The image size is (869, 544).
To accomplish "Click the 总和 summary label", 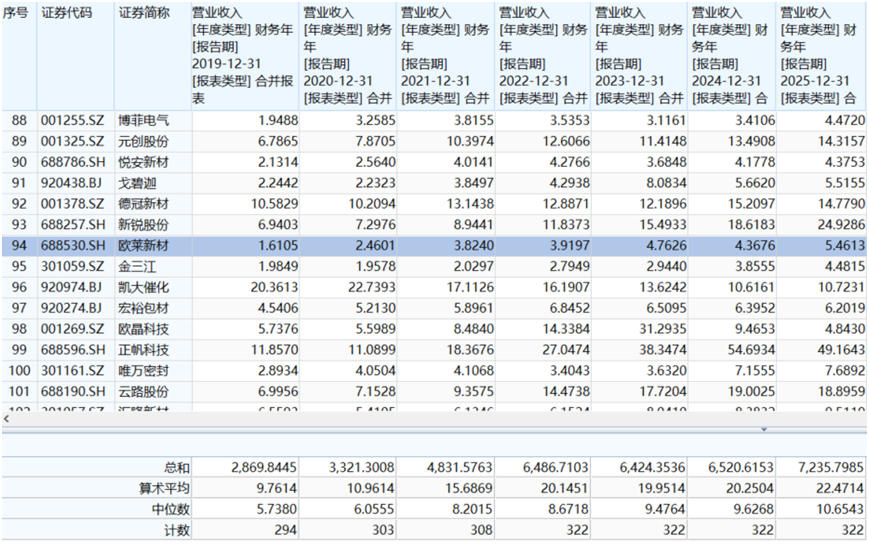I will [177, 468].
